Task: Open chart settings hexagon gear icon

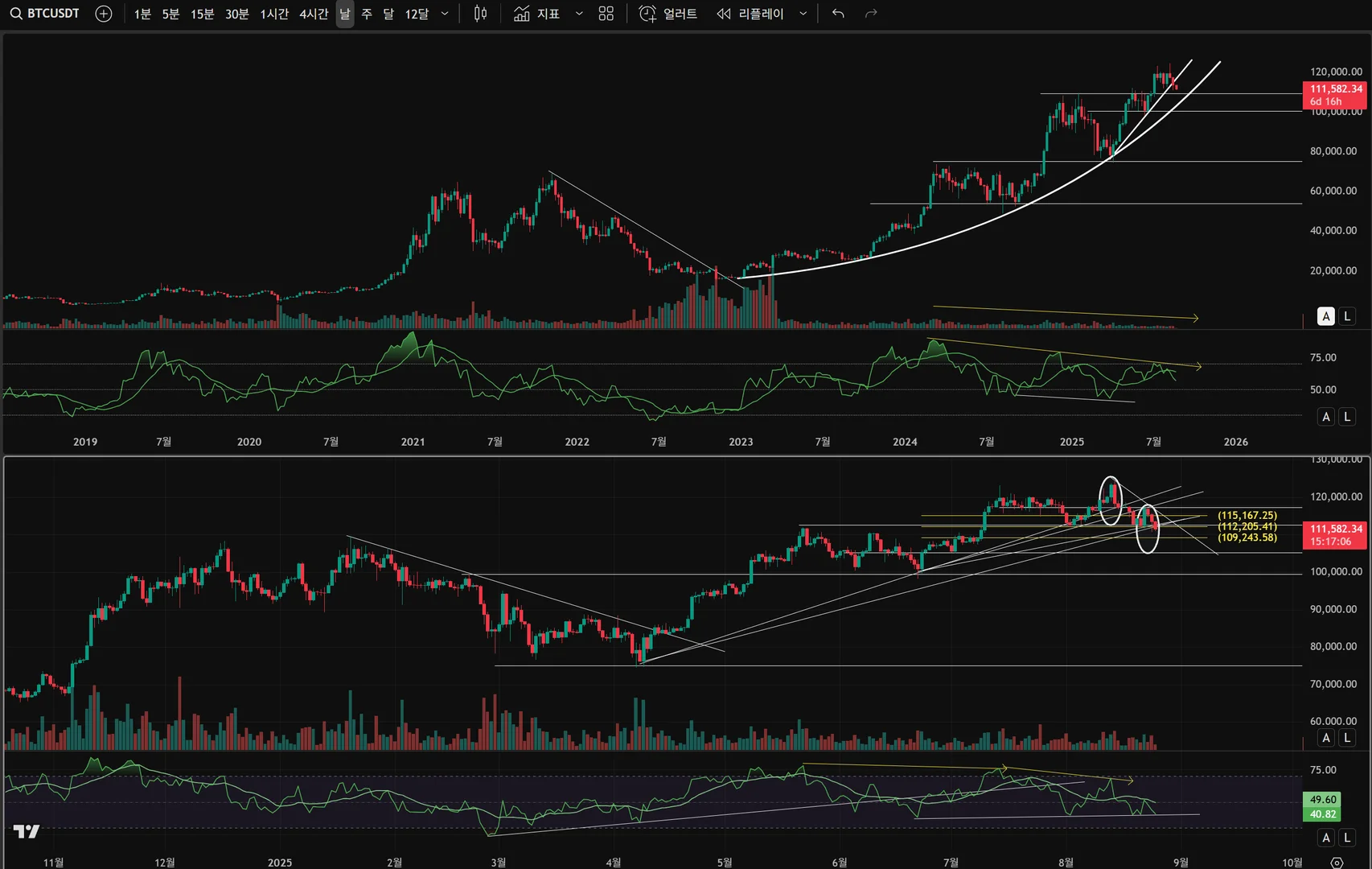Action: click(x=1337, y=862)
